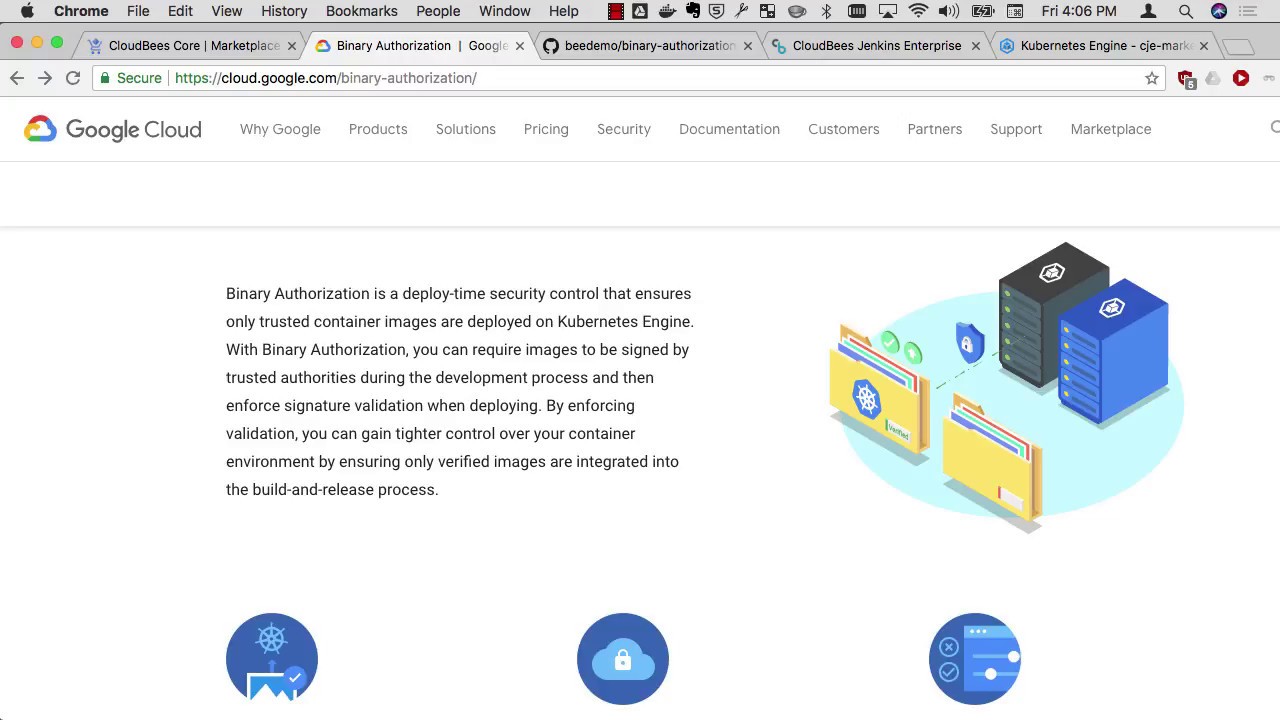
Task: Click the Evernote elephant menu bar icon
Action: click(x=693, y=11)
